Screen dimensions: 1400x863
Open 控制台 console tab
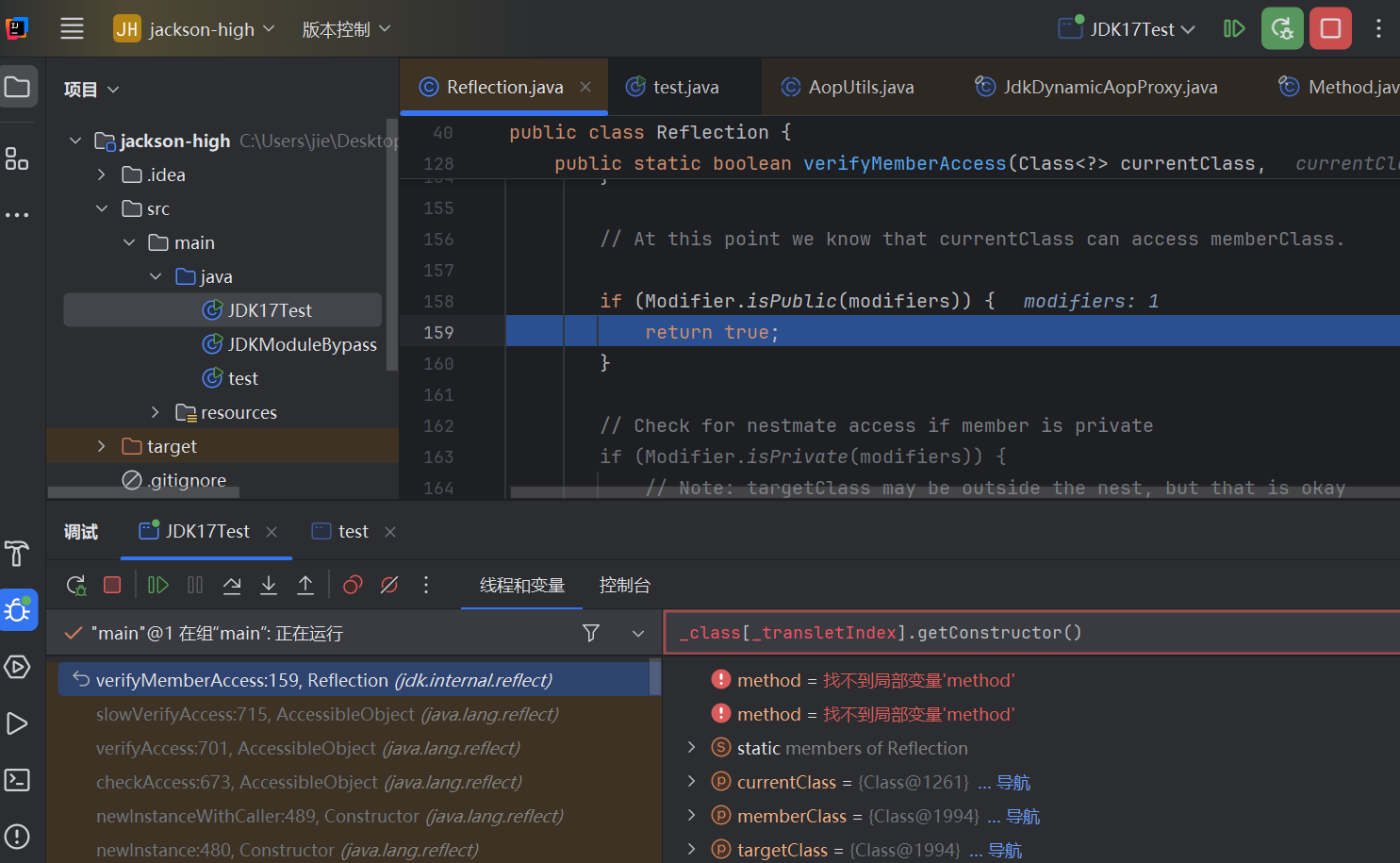click(x=625, y=586)
